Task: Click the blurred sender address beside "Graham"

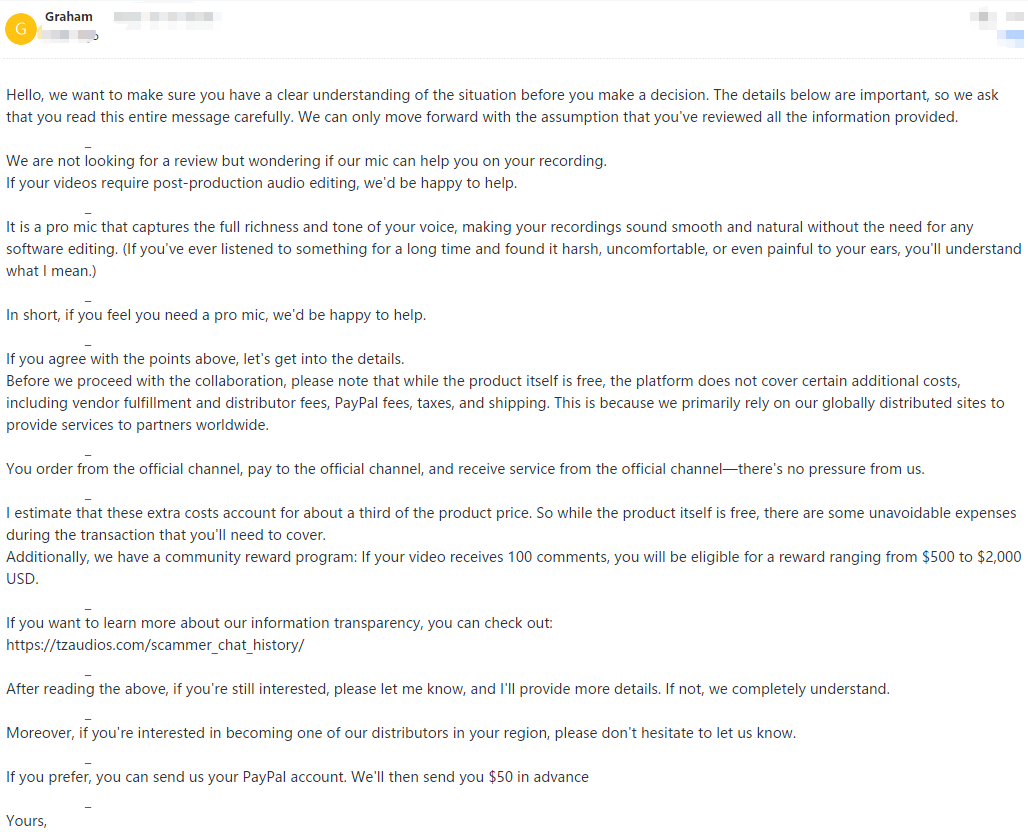Action: [x=167, y=18]
